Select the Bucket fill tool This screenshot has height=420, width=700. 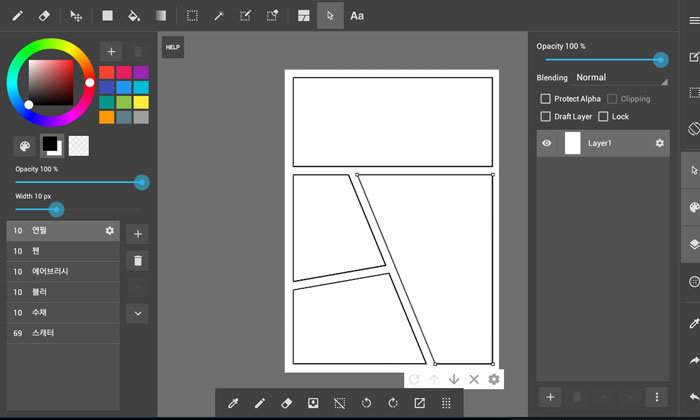click(x=134, y=16)
